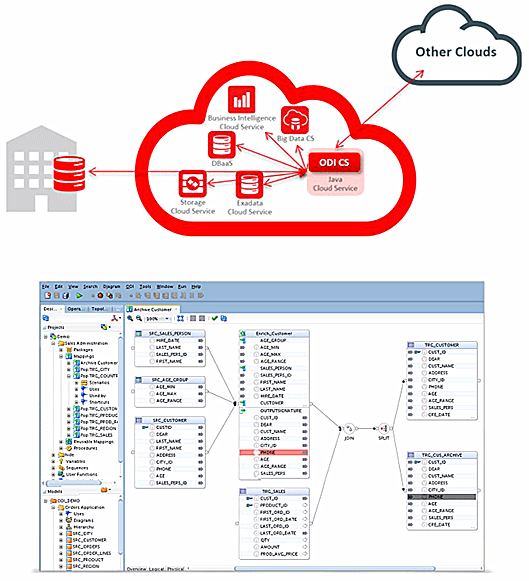This screenshot has height=581, width=529.
Task: Collapse the Demo project tree node
Action: pyautogui.click(x=46, y=336)
